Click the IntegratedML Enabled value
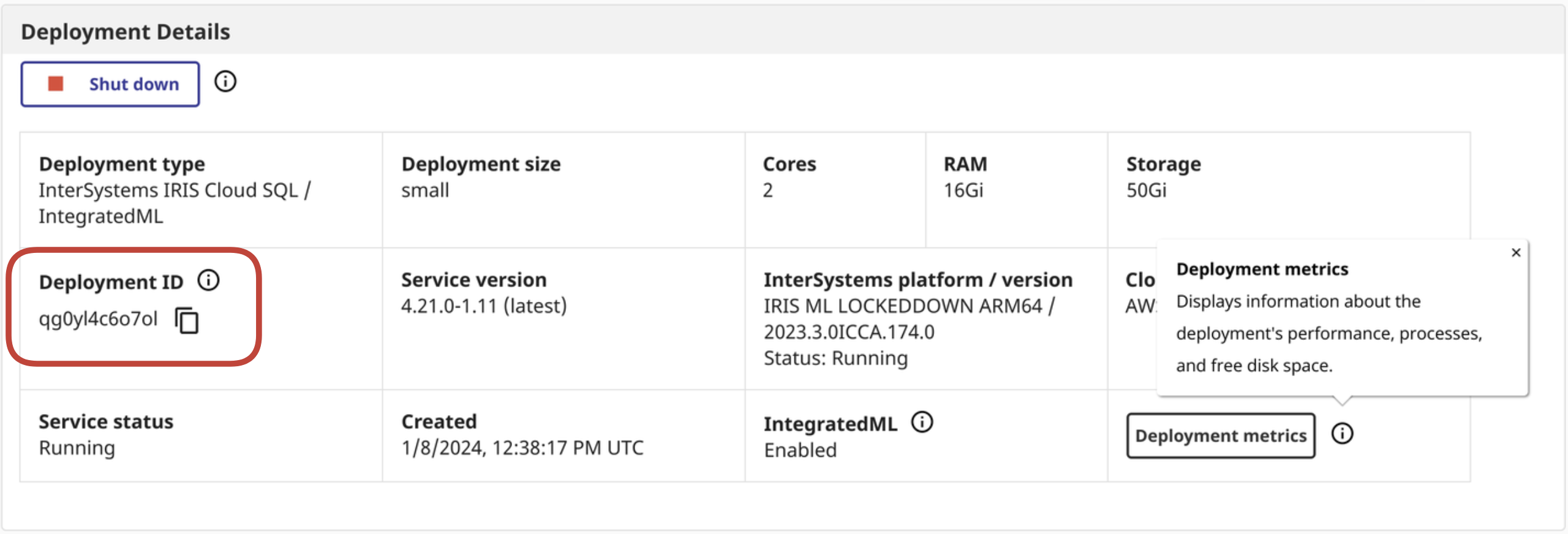 coord(800,450)
